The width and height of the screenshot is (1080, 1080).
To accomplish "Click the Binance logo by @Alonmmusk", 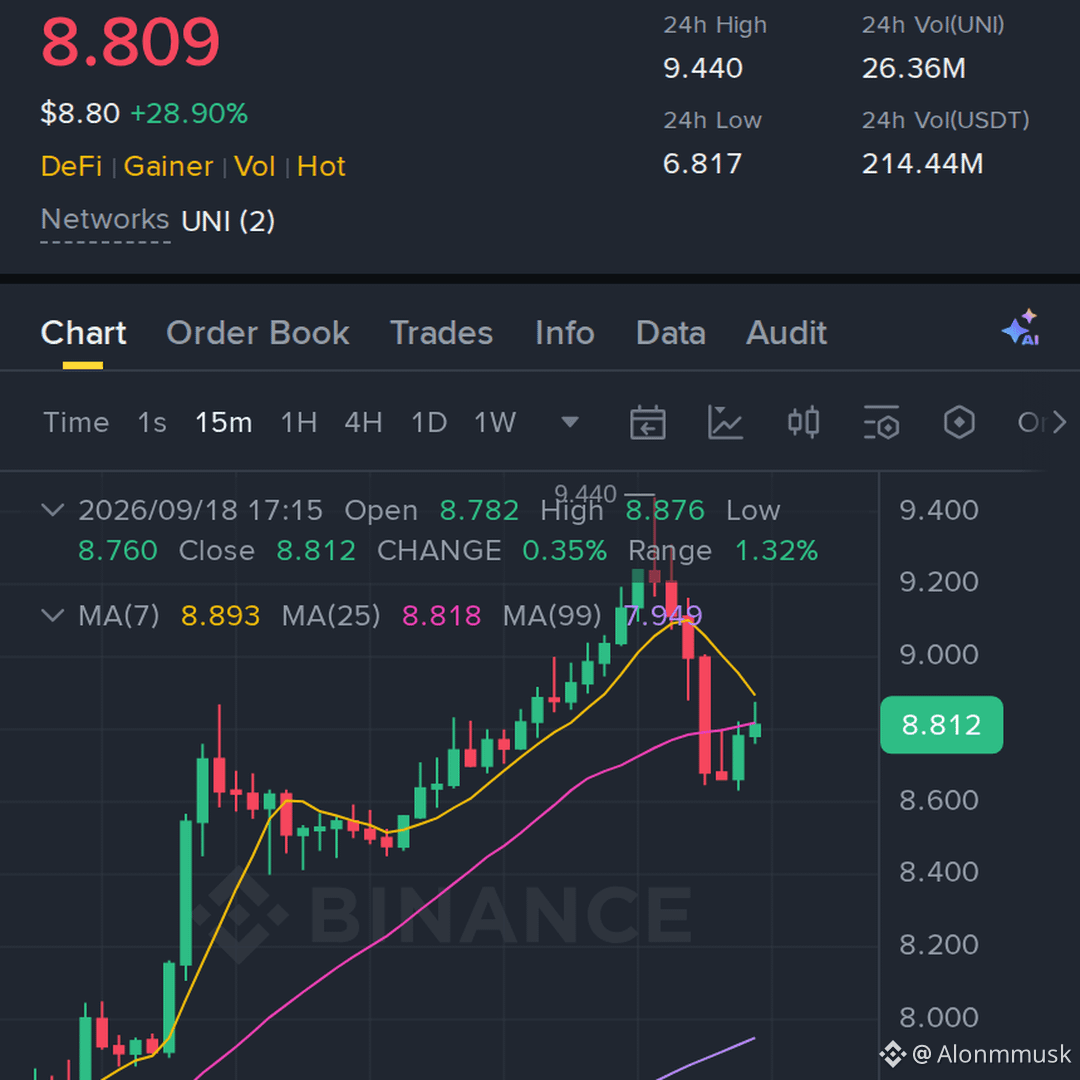I will 892,1054.
